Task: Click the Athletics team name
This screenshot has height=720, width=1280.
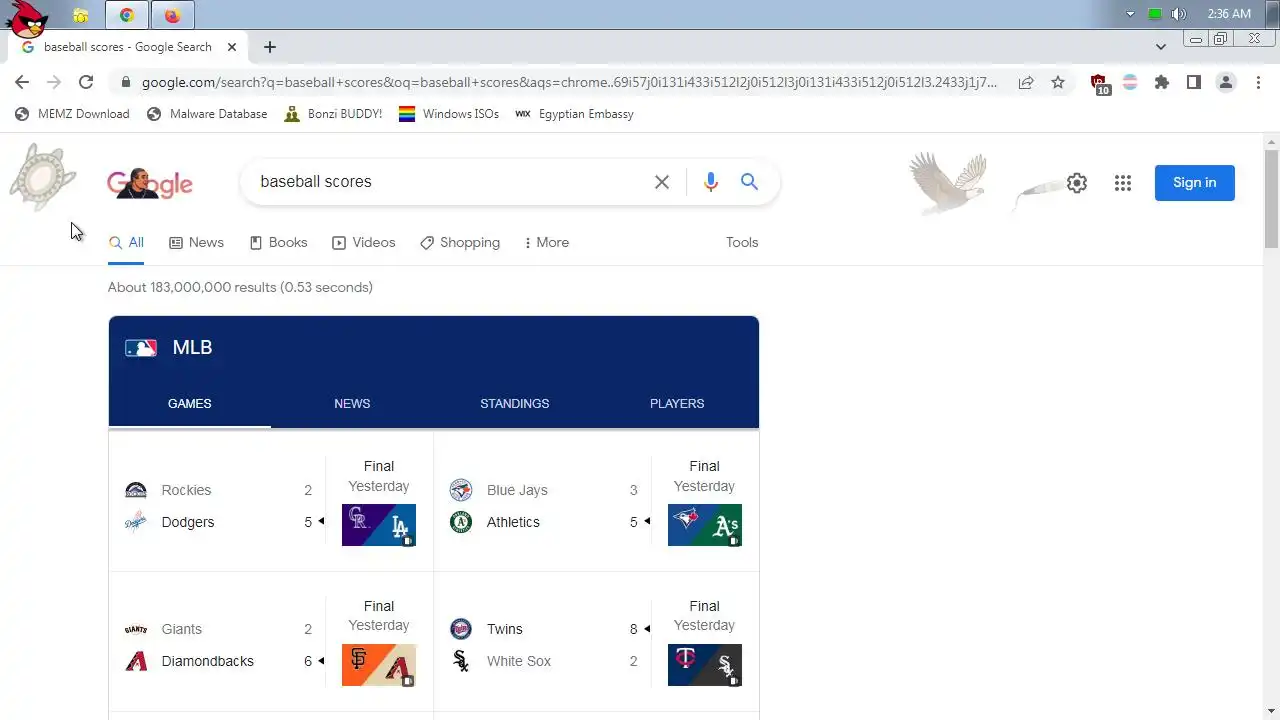Action: (513, 522)
